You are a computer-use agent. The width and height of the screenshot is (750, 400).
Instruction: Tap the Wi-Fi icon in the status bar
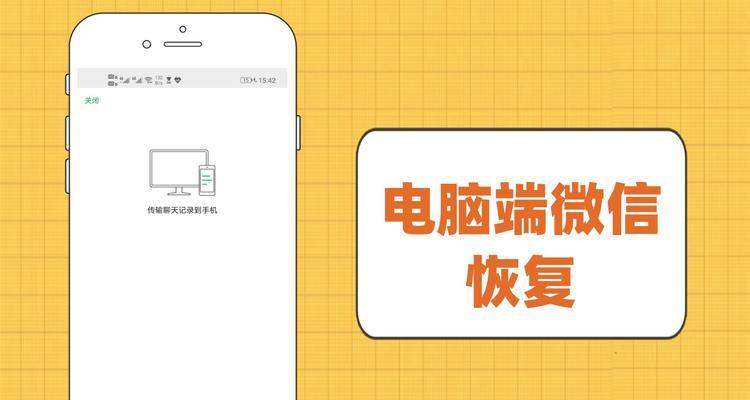pos(148,80)
